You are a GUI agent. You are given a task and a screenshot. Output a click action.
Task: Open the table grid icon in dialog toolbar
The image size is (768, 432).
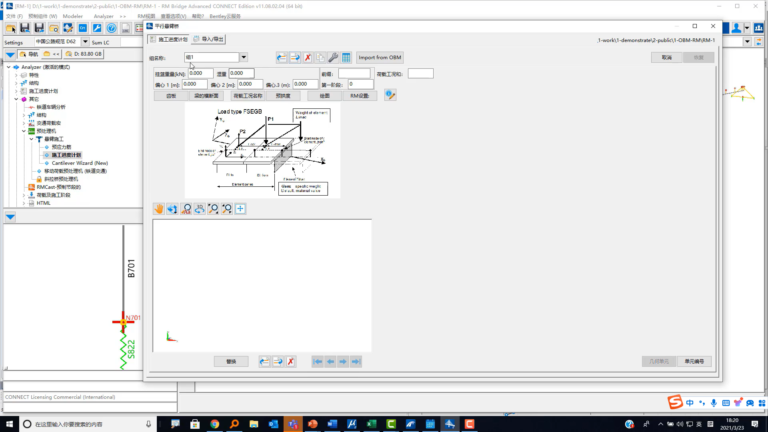click(346, 57)
